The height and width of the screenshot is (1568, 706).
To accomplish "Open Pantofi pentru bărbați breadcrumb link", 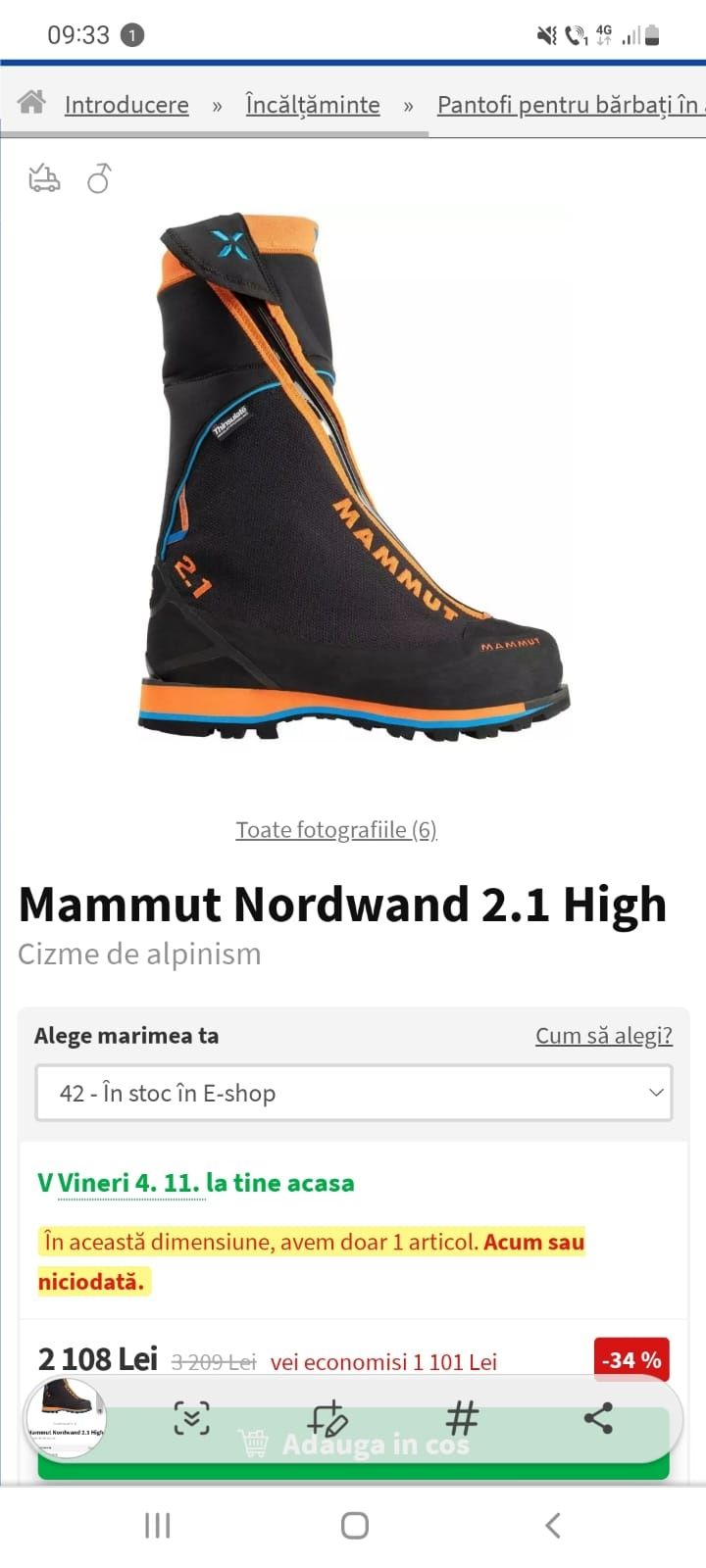I will point(571,105).
